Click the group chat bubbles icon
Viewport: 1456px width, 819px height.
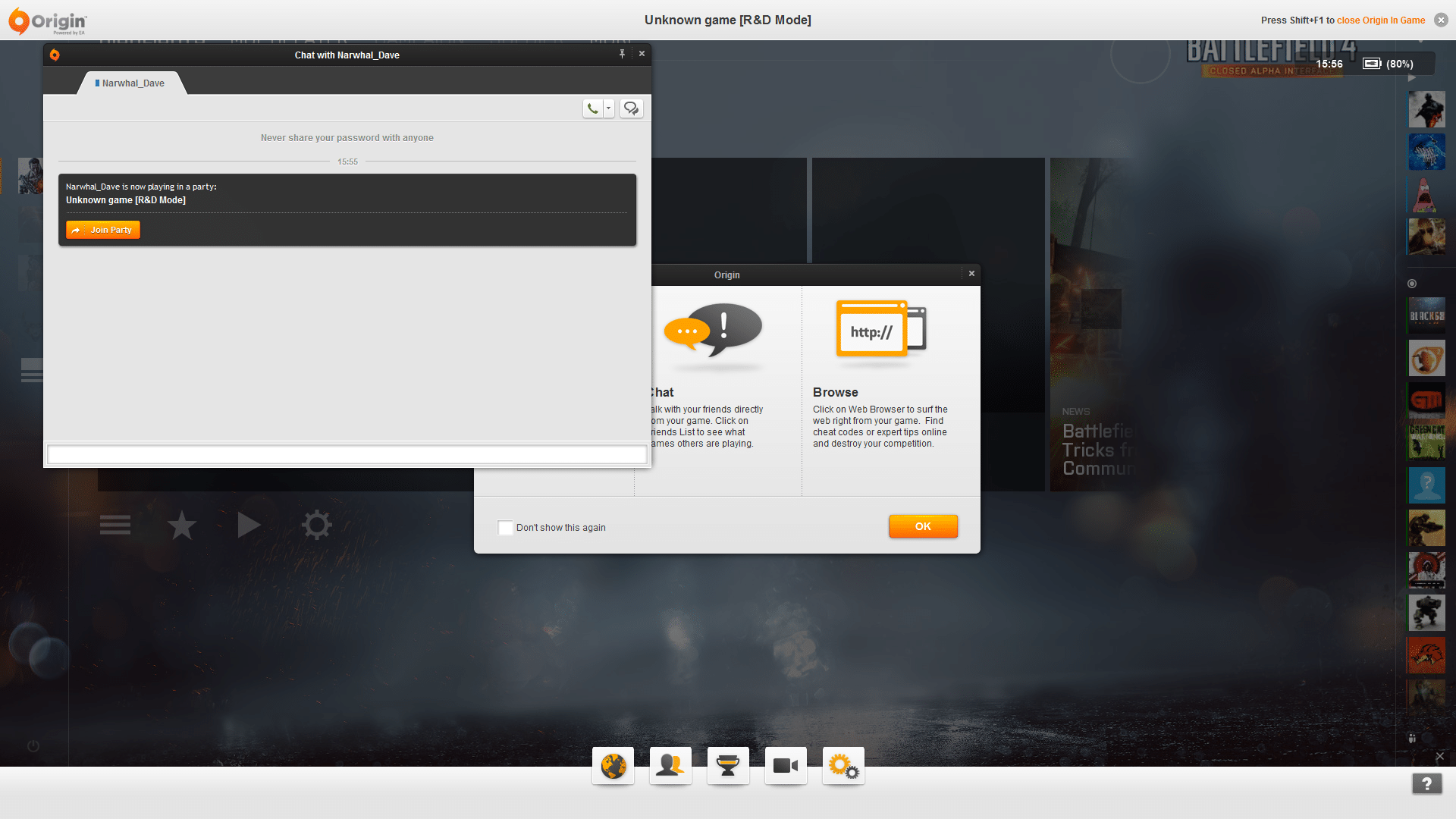(631, 108)
